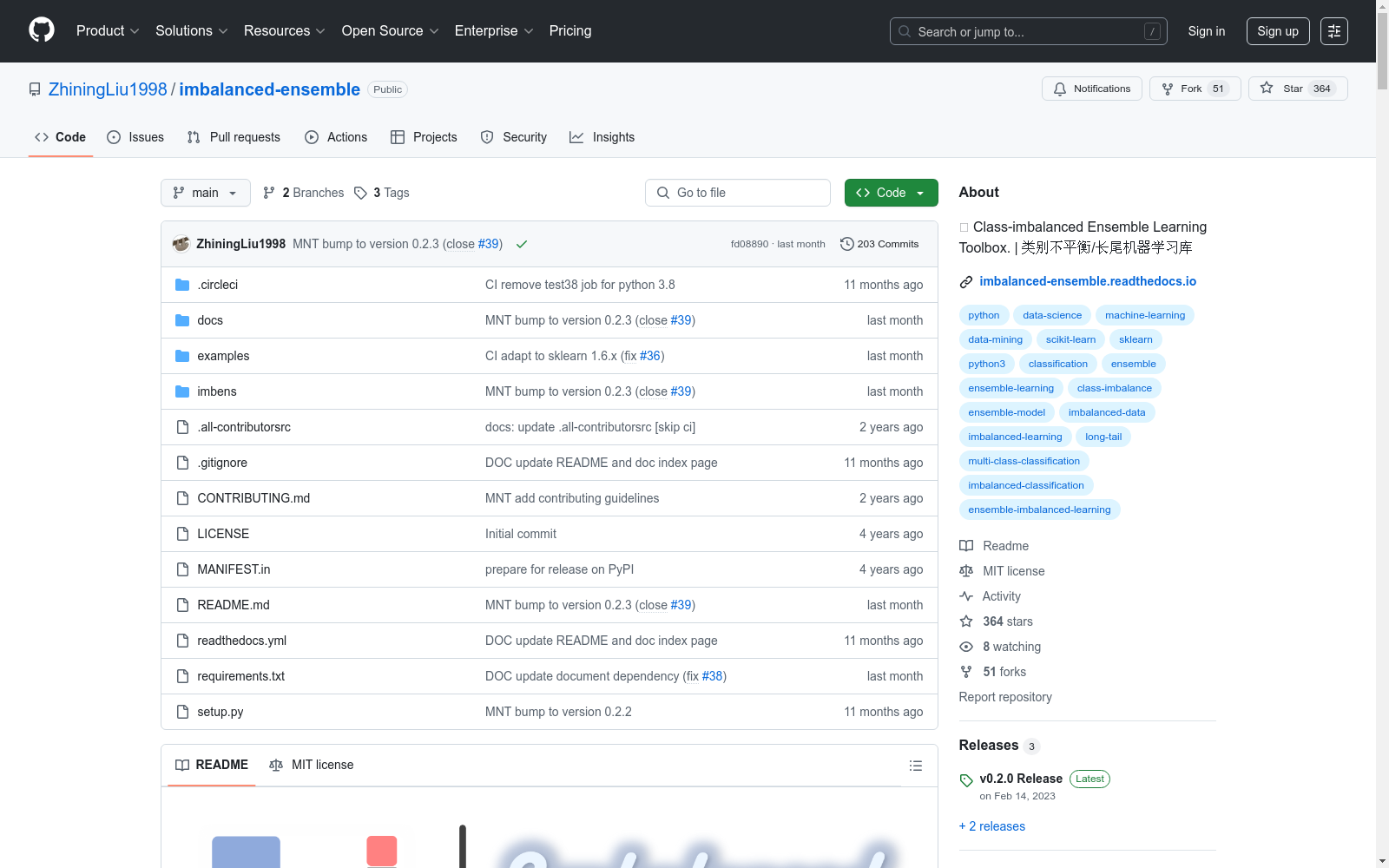Click the scikit-learn topic tag
Image resolution: width=1389 pixels, height=868 pixels.
[x=1070, y=339]
